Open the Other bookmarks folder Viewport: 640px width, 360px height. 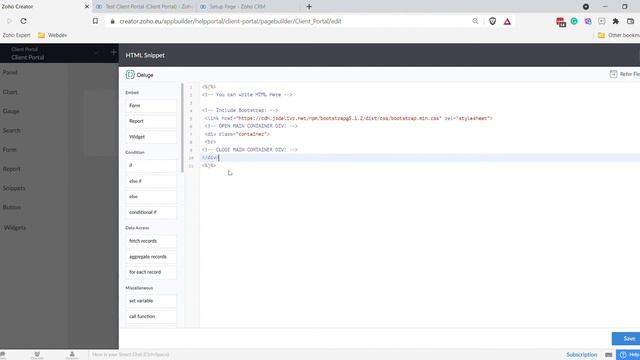pyautogui.click(x=618, y=36)
